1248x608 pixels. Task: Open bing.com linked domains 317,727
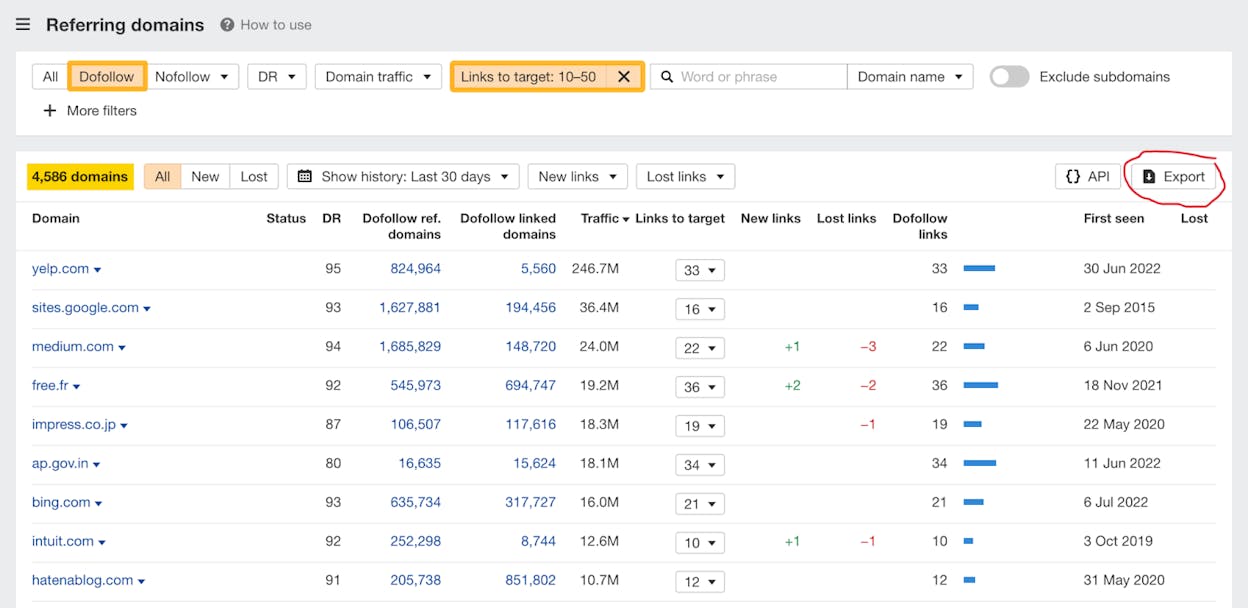[x=531, y=503]
